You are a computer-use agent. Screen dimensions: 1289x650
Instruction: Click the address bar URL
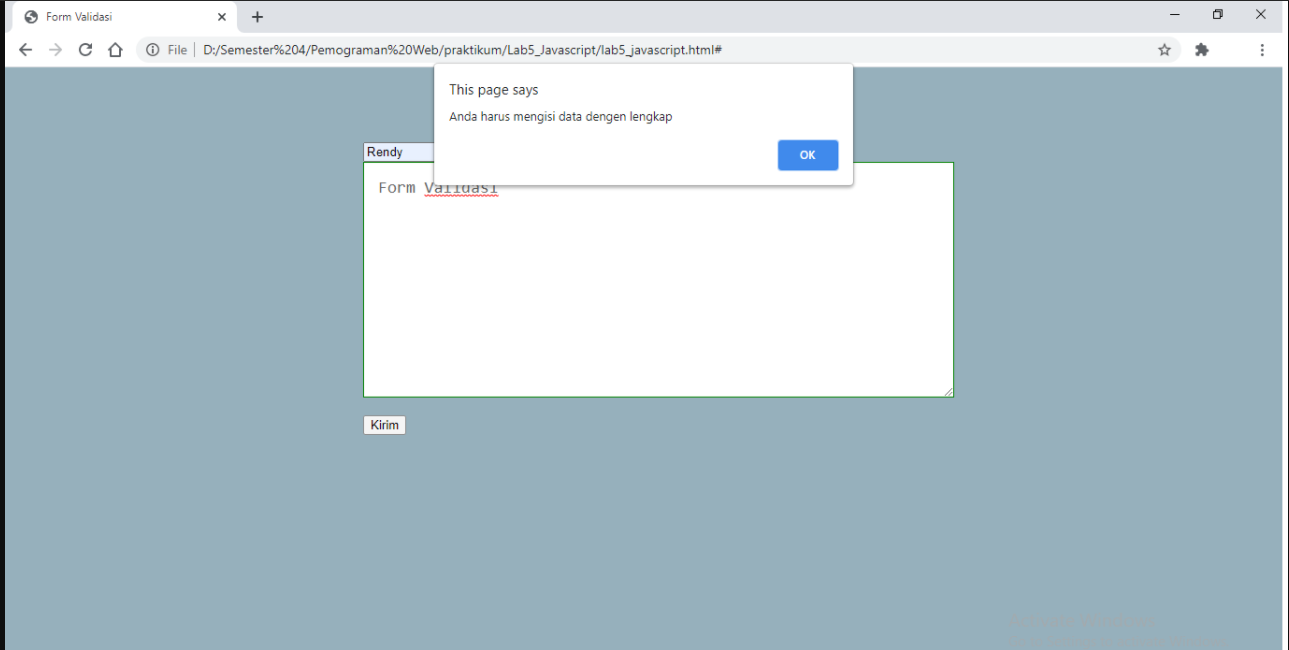point(462,50)
